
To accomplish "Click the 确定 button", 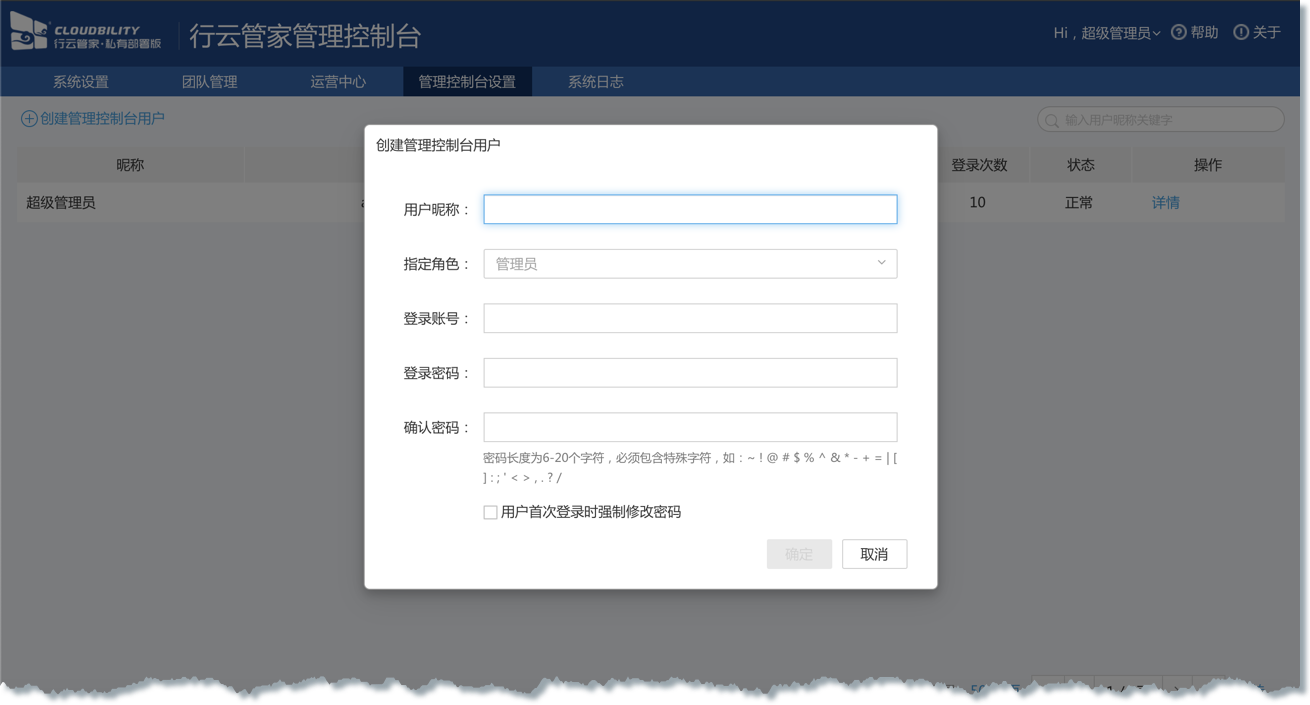I will 799,554.
